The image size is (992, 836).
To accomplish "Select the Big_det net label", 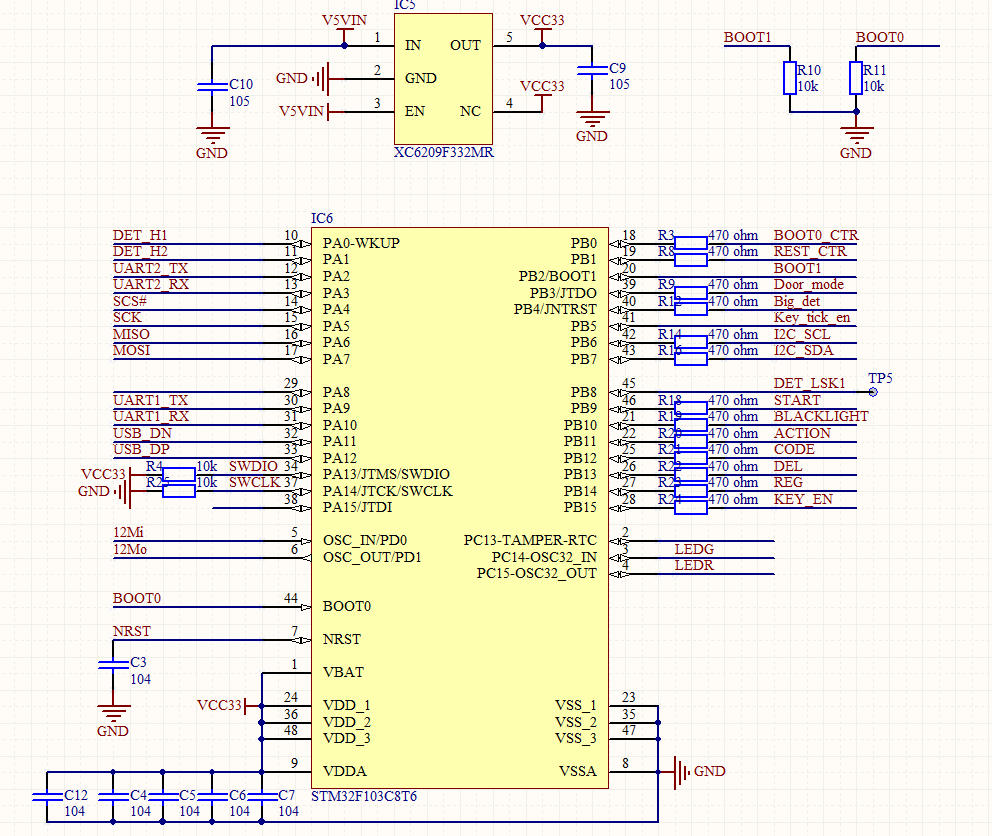I will tap(797, 301).
